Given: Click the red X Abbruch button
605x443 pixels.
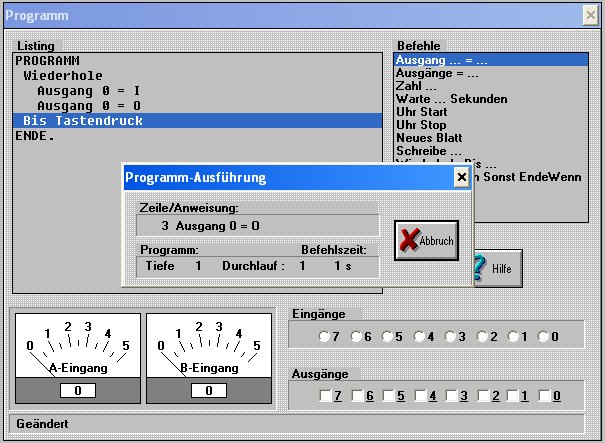Looking at the screenshot, I should (426, 241).
